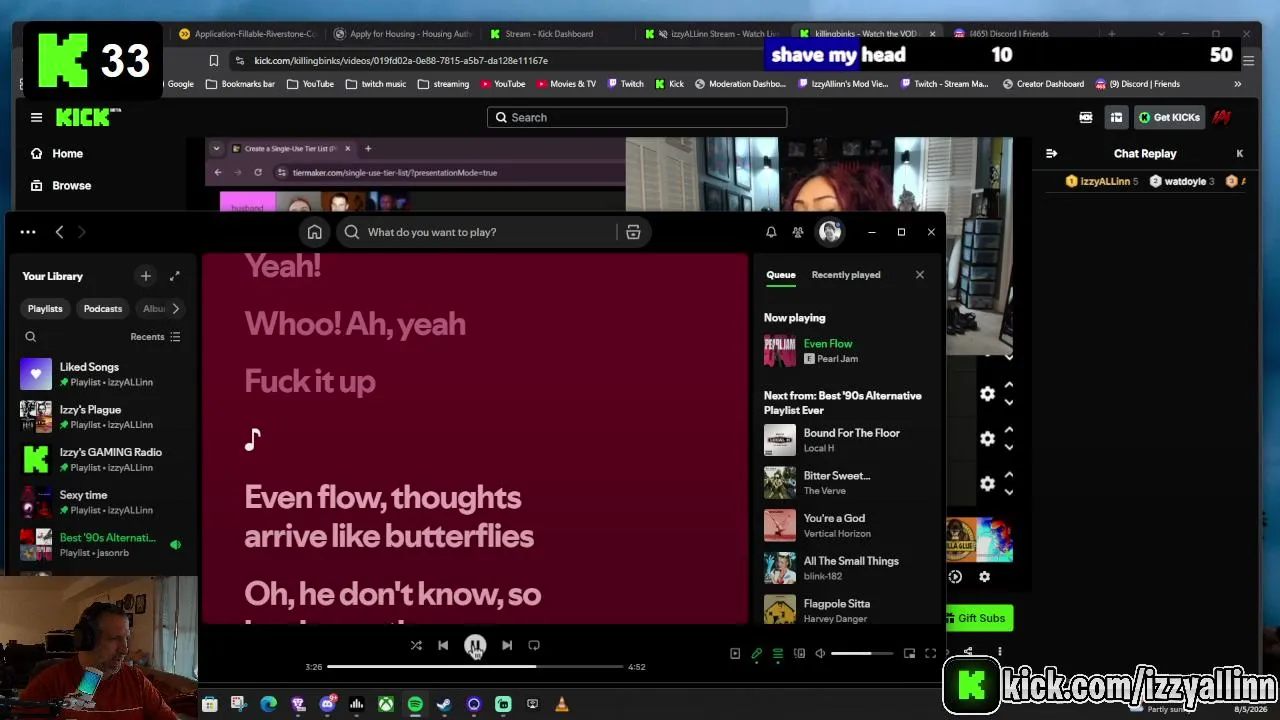Viewport: 1280px width, 720px height.
Task: Seek within the Even Flow progress bar
Action: (475, 667)
